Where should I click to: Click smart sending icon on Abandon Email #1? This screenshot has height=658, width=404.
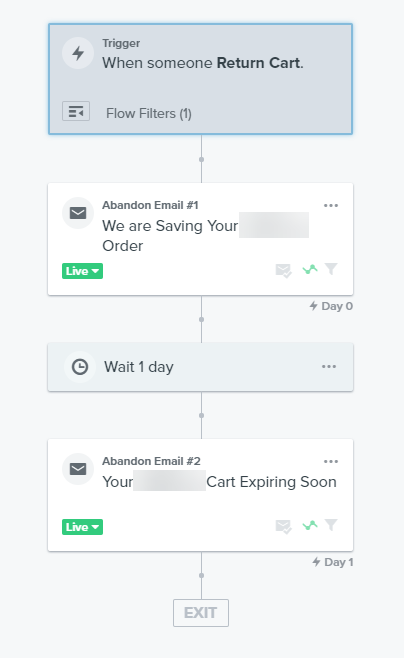[x=283, y=270]
